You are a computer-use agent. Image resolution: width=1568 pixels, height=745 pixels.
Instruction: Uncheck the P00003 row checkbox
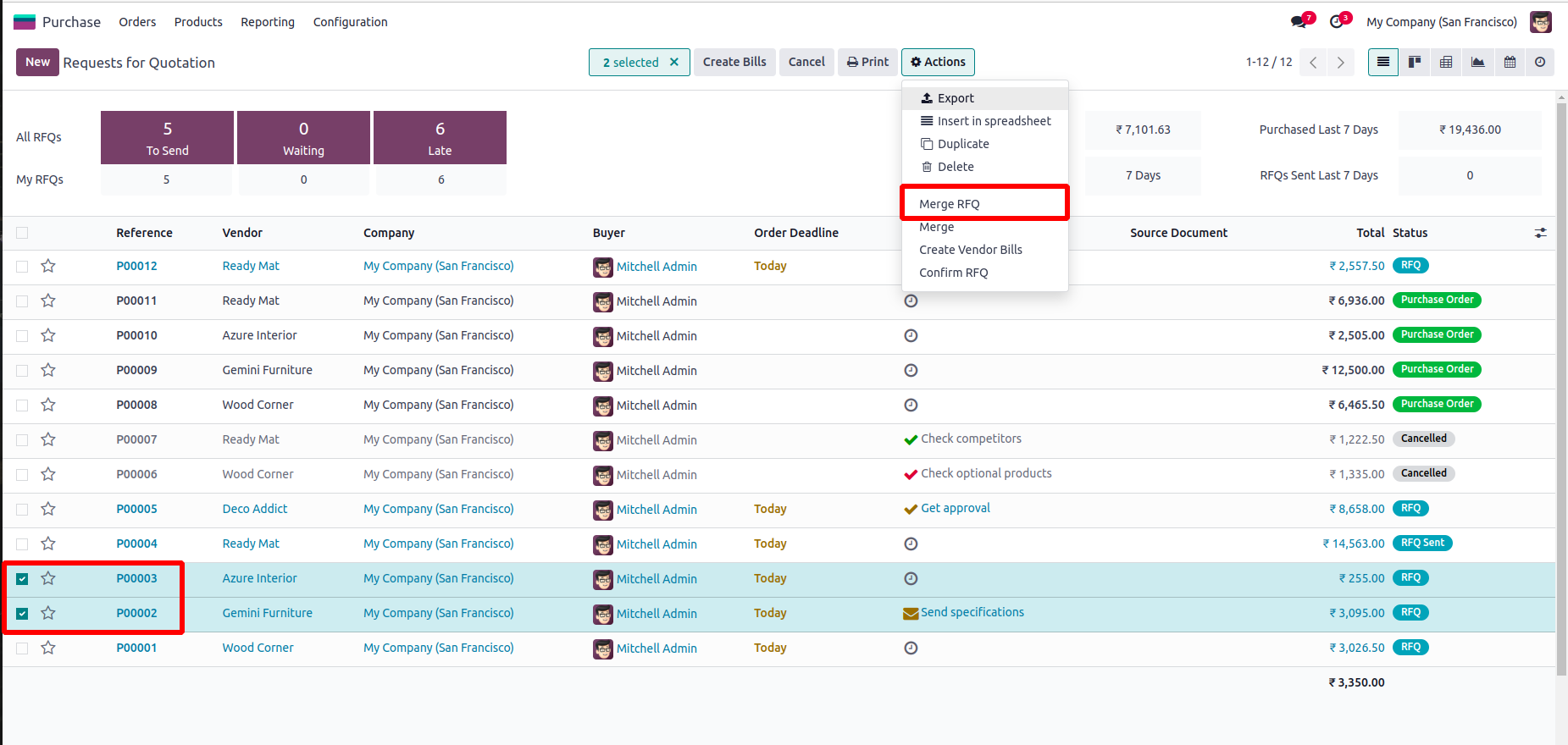(22, 579)
